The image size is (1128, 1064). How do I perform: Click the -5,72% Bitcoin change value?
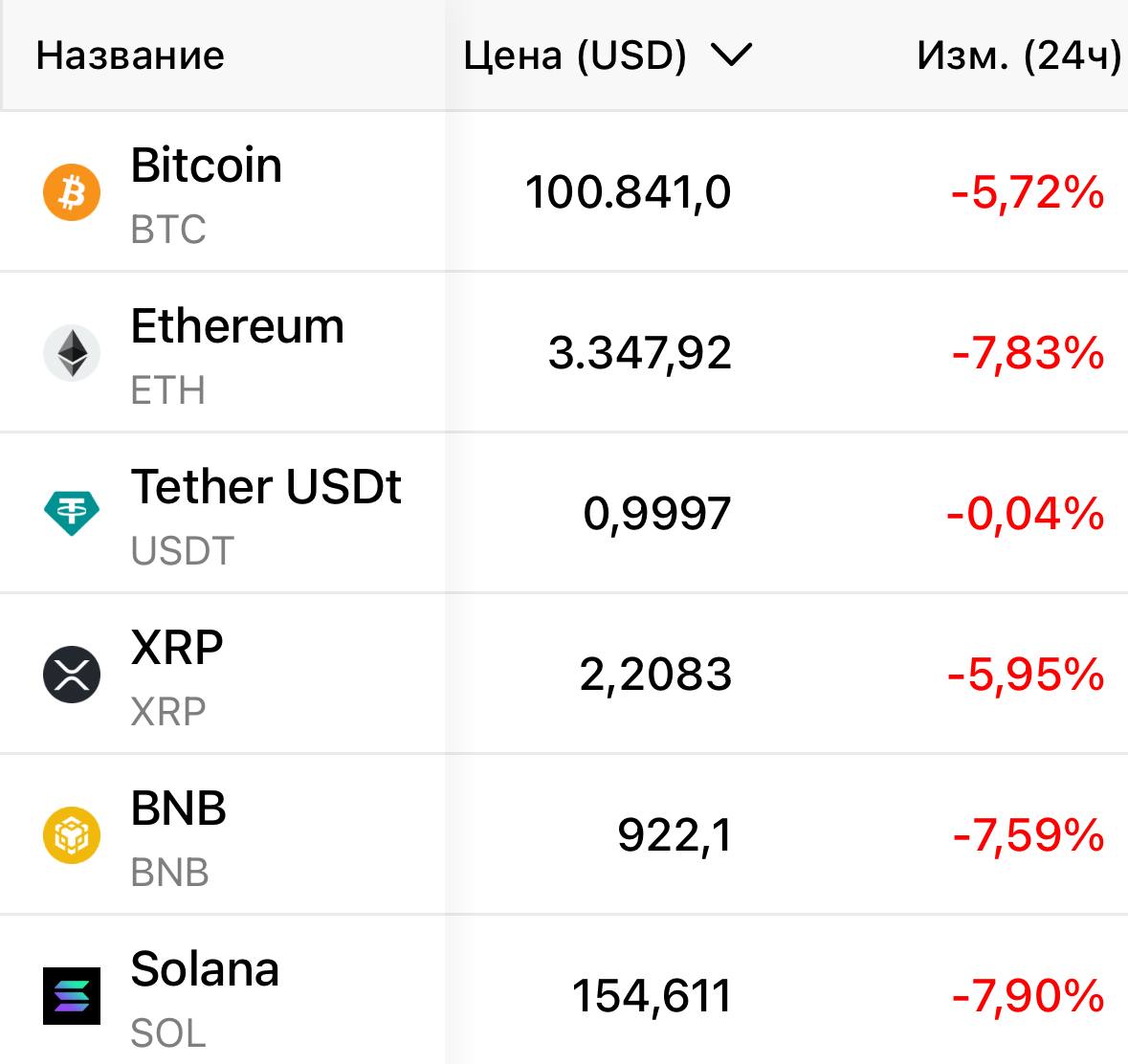coord(1028,192)
